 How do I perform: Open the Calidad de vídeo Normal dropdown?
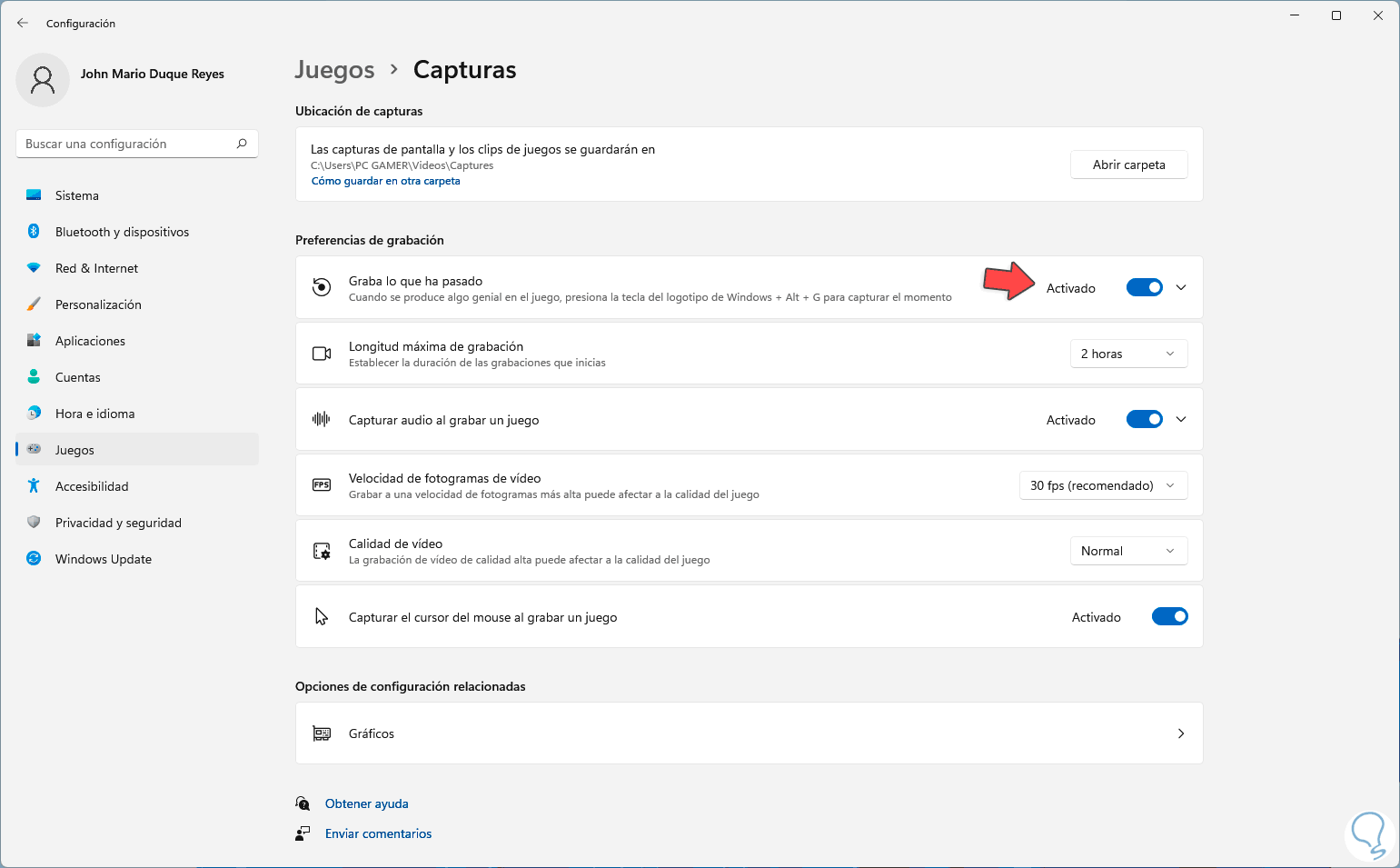point(1128,551)
